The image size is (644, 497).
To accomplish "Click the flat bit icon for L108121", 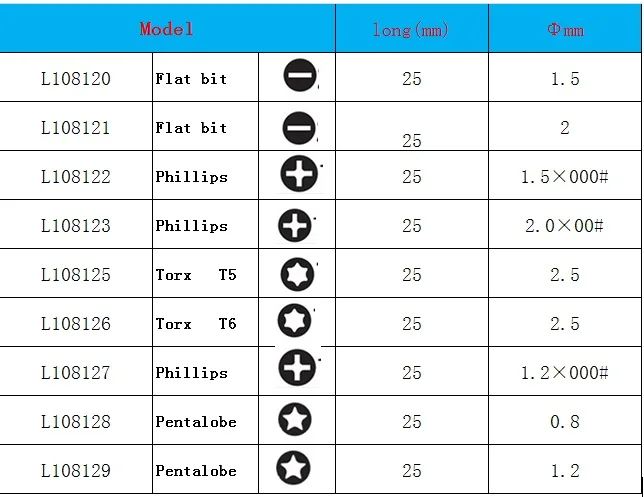I will click(299, 128).
